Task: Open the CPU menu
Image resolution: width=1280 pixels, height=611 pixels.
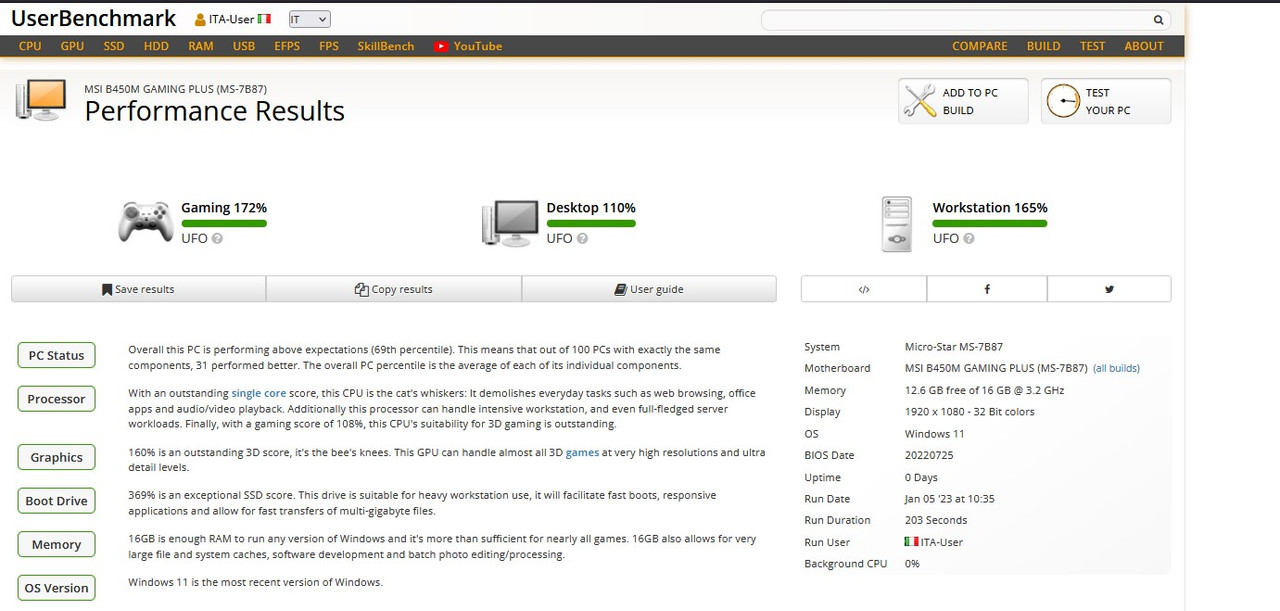Action: [30, 46]
